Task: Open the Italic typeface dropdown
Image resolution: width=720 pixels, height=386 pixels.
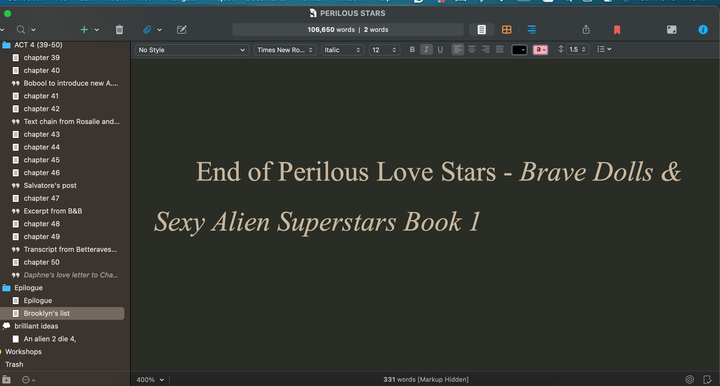Action: tap(343, 50)
